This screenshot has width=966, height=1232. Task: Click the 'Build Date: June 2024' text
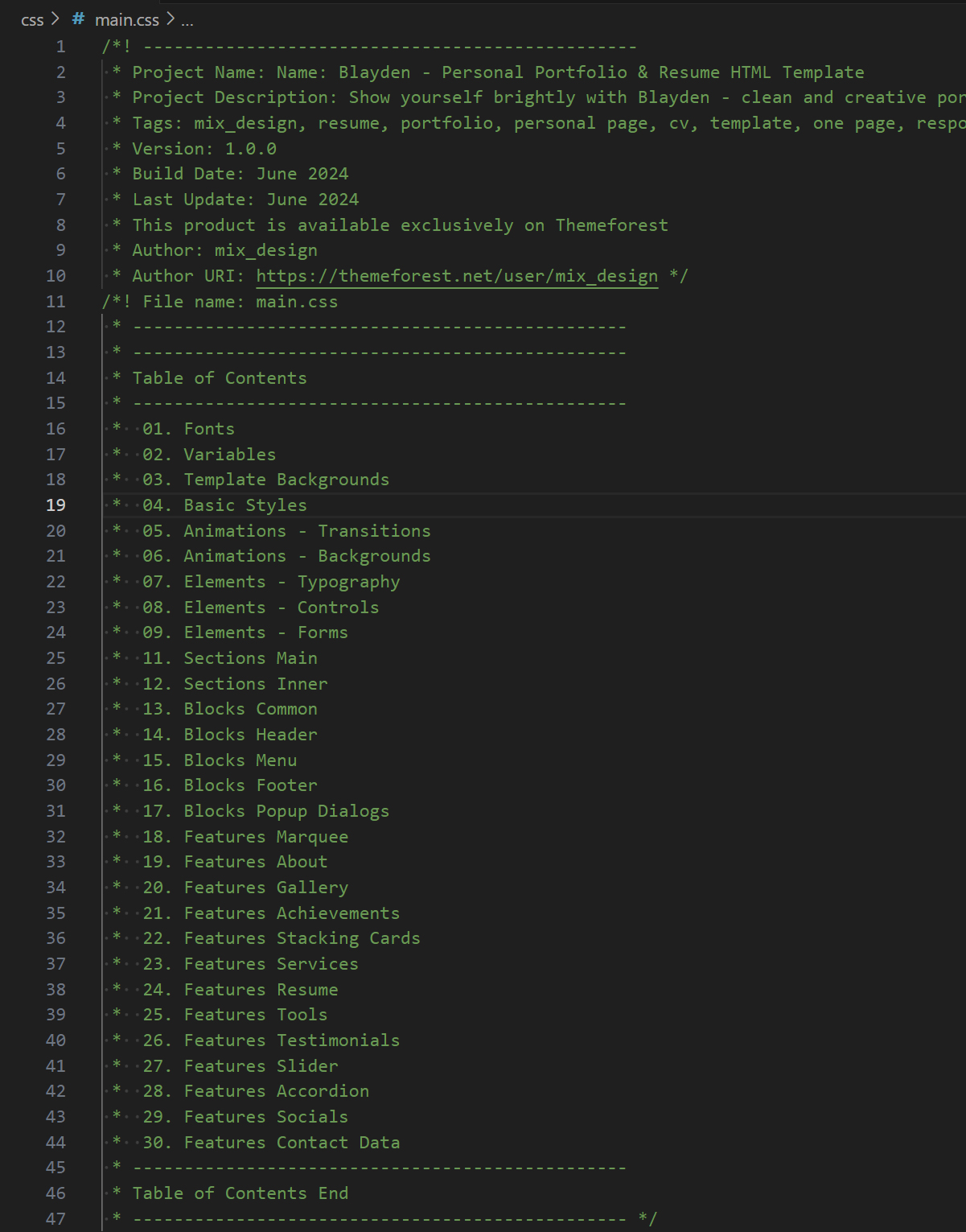[241, 173]
